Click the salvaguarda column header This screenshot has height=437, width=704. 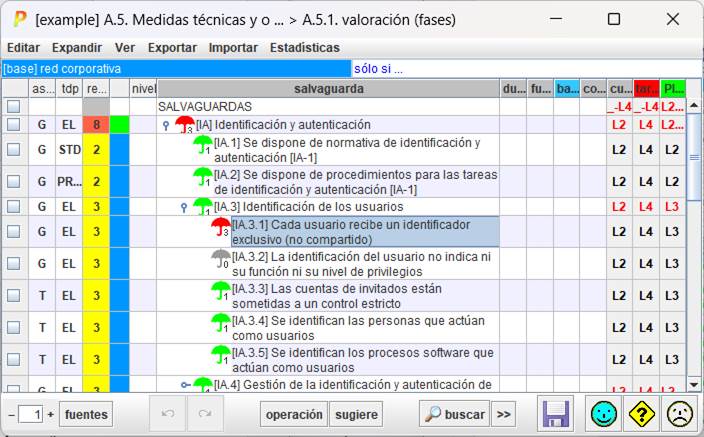[329, 89]
